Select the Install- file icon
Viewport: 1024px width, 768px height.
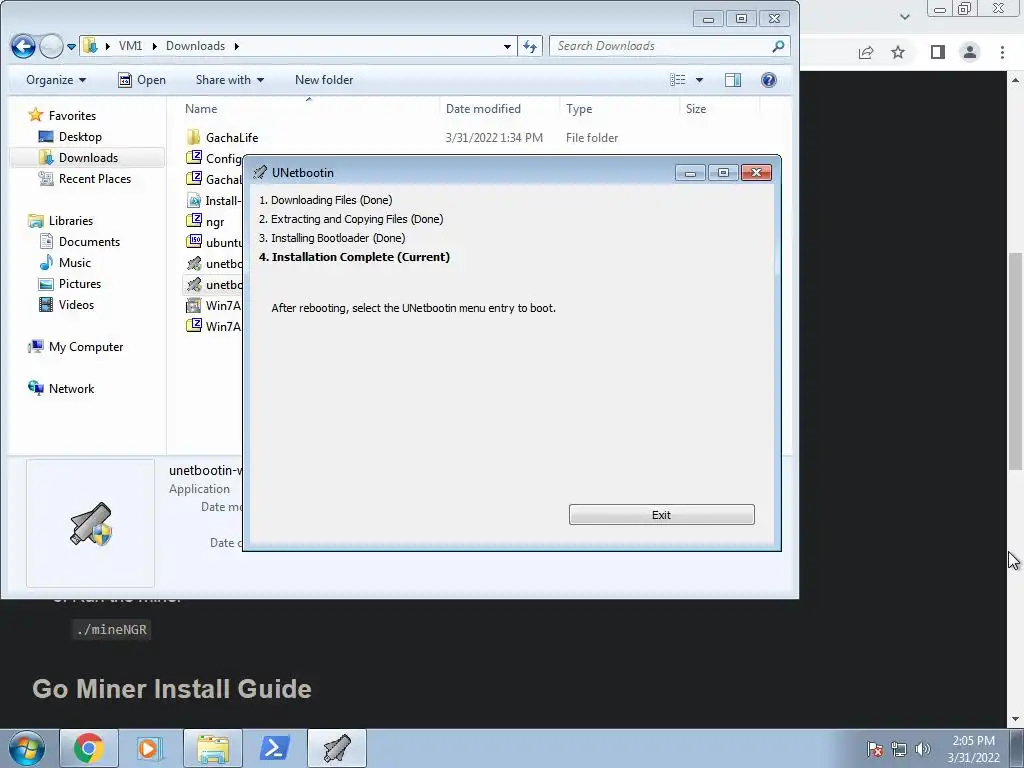[x=193, y=200]
